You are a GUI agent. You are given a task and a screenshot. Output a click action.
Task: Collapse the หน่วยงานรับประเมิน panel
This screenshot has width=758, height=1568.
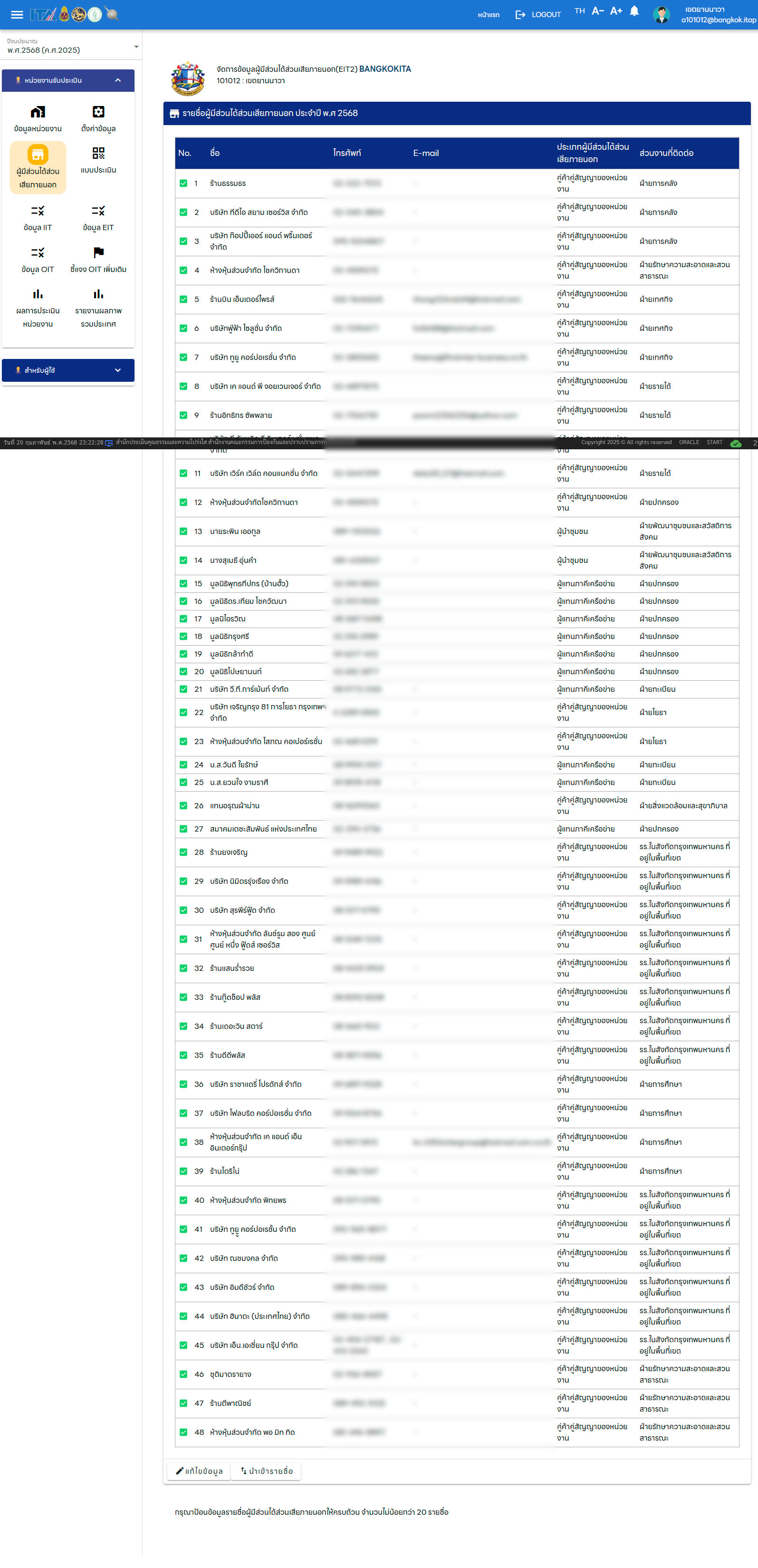tap(117, 80)
